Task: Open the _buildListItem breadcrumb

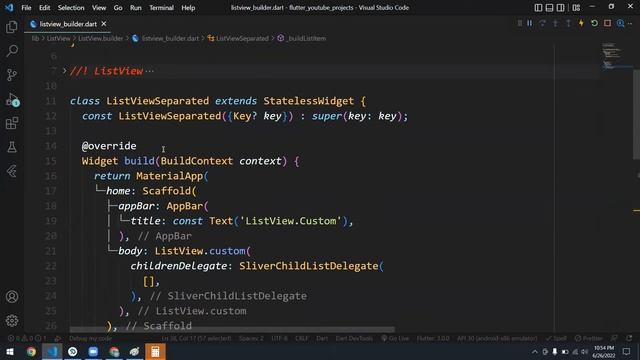Action: coord(302,38)
